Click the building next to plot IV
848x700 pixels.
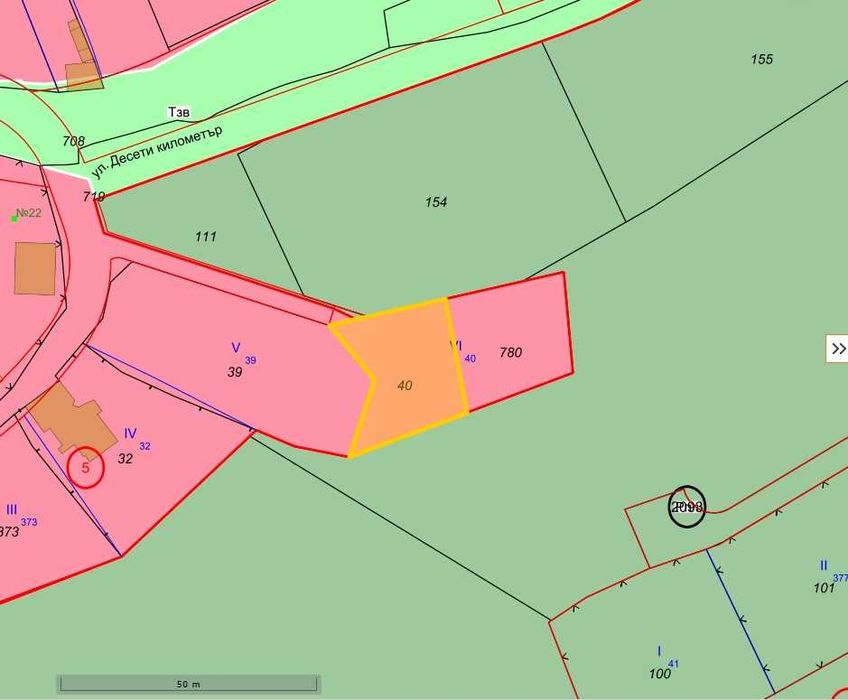tap(72, 419)
